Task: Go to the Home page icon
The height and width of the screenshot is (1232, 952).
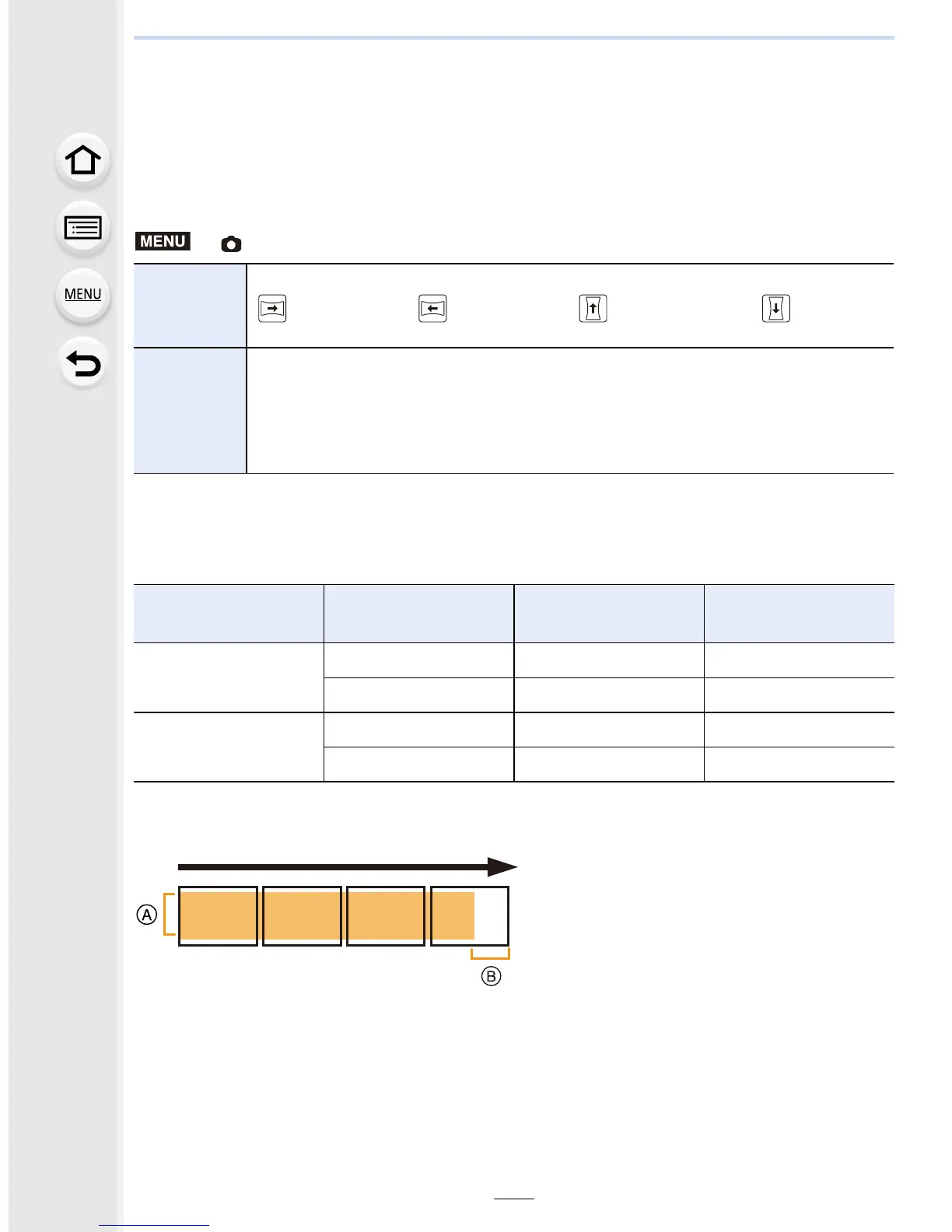Action: (x=83, y=160)
